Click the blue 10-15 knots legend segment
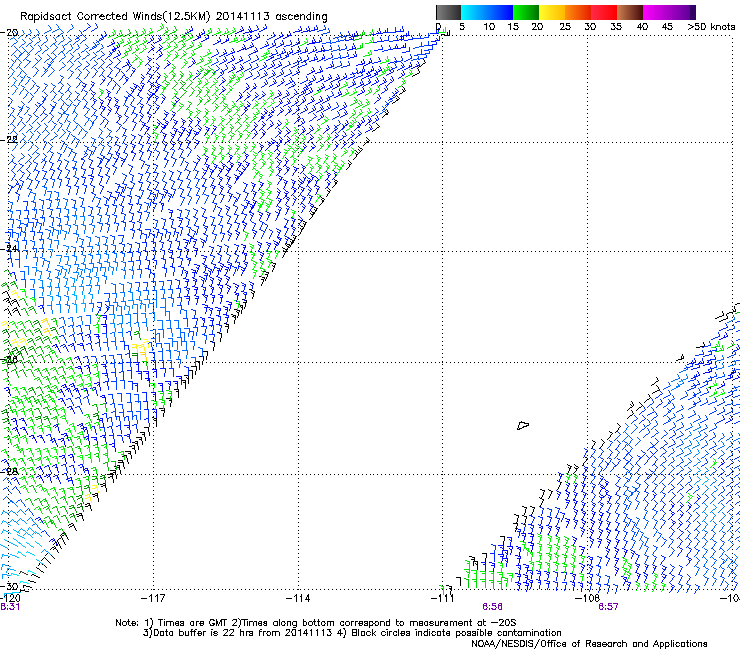The image size is (740, 650). pos(500,12)
